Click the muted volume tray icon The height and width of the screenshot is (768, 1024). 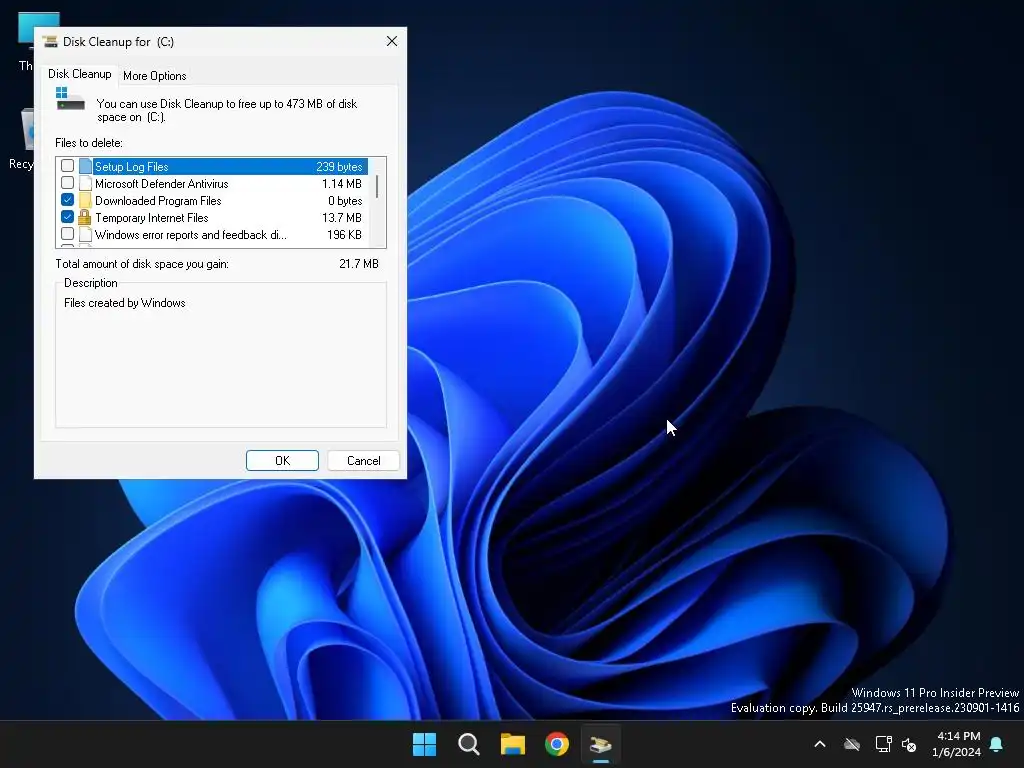click(909, 744)
